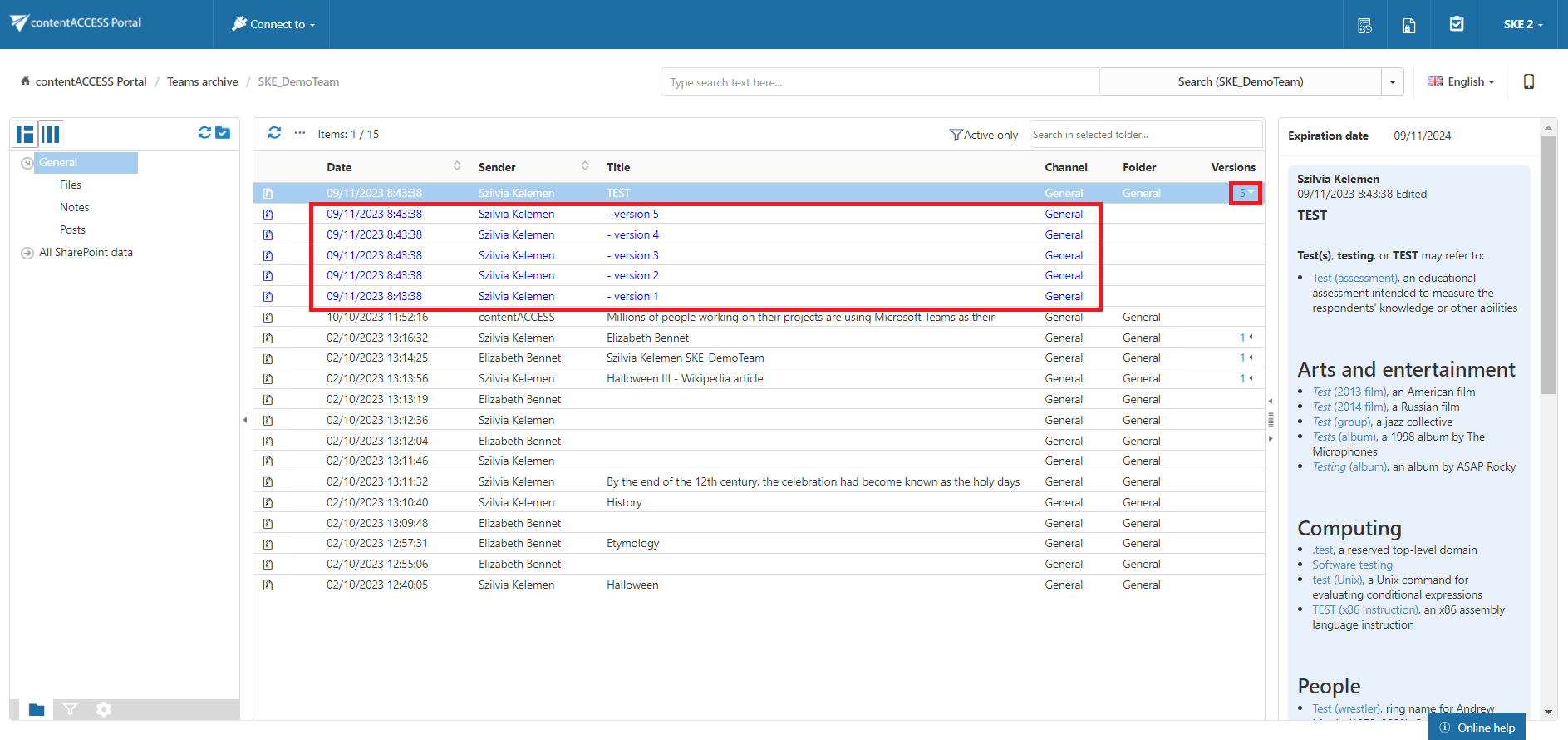Click the Online help button

(1477, 728)
